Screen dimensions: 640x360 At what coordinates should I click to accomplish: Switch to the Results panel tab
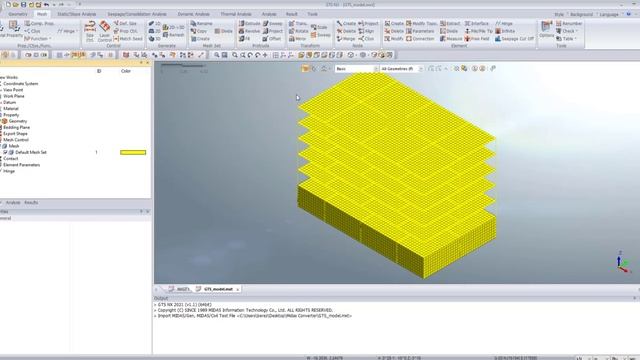point(31,202)
